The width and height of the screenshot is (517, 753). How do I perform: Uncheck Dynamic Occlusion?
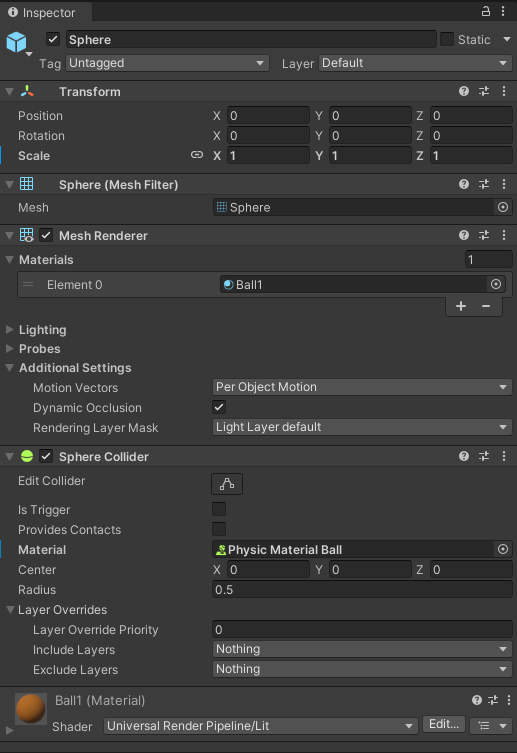coord(219,407)
